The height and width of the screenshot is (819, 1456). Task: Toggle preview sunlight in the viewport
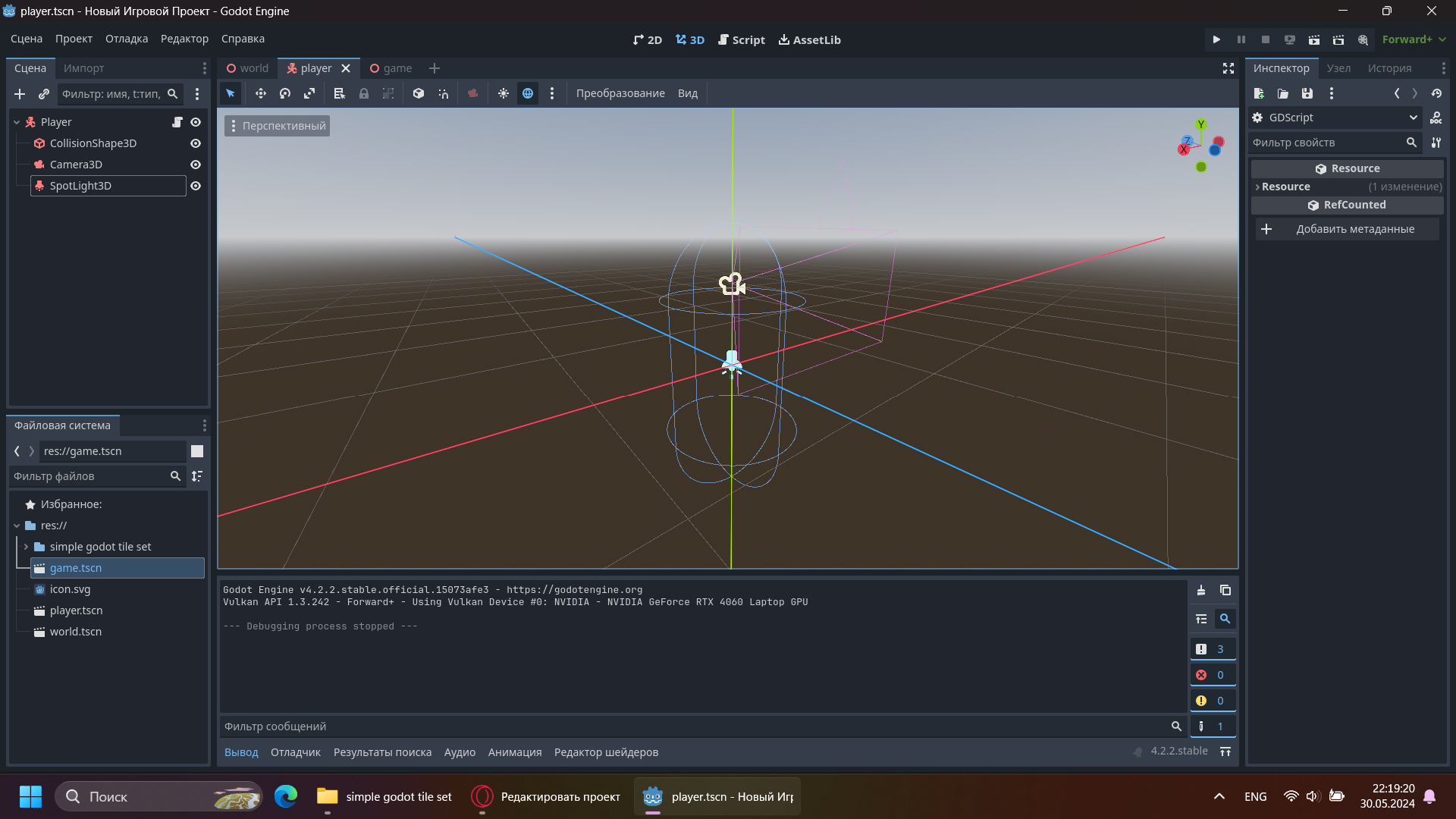(x=504, y=93)
